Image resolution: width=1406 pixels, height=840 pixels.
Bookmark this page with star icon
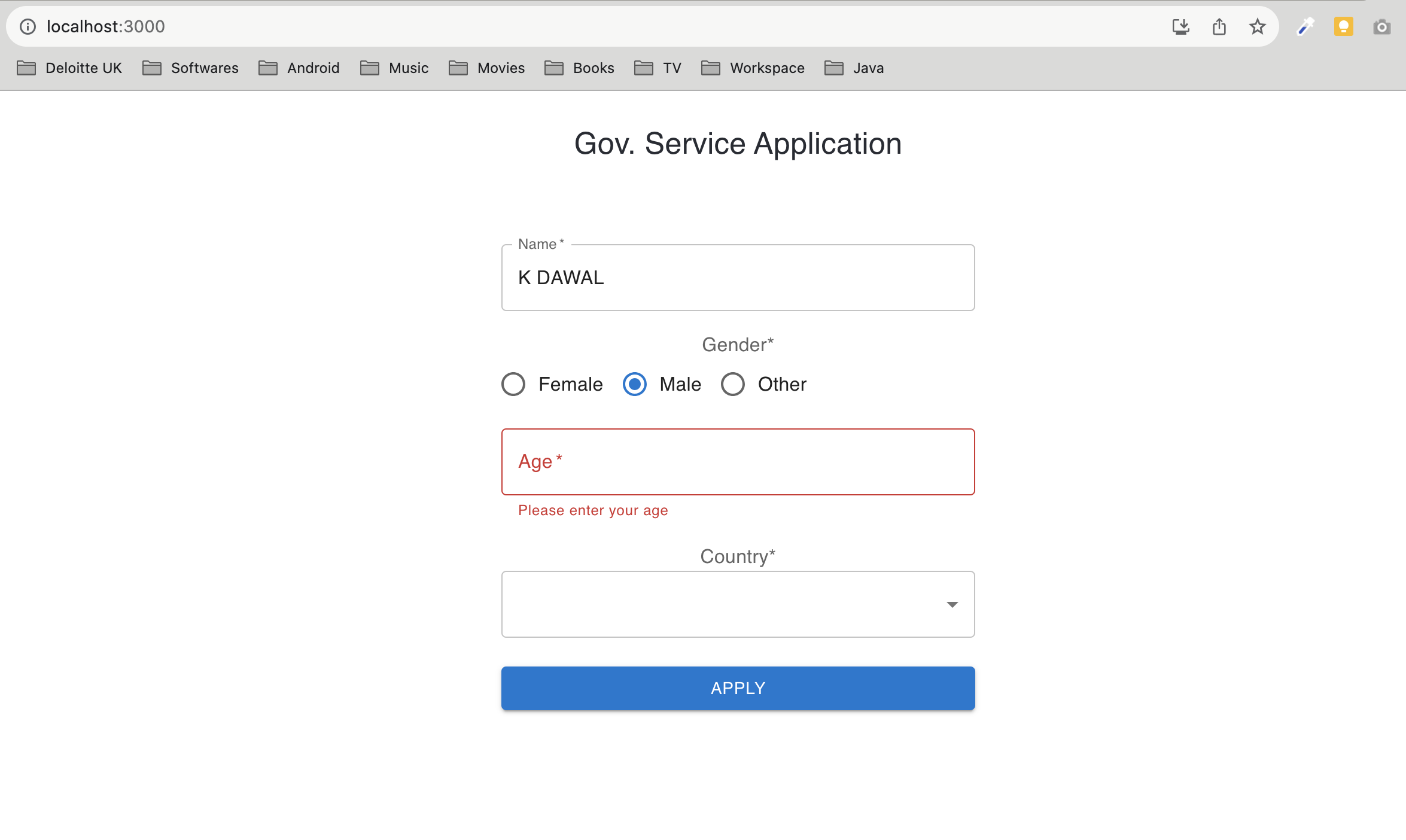[1257, 26]
